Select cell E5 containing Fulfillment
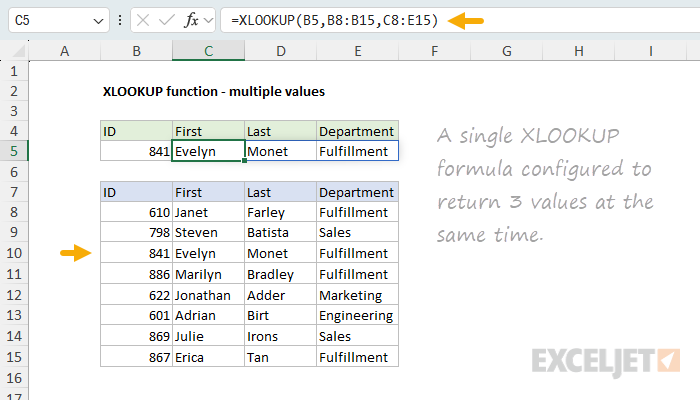 click(358, 151)
